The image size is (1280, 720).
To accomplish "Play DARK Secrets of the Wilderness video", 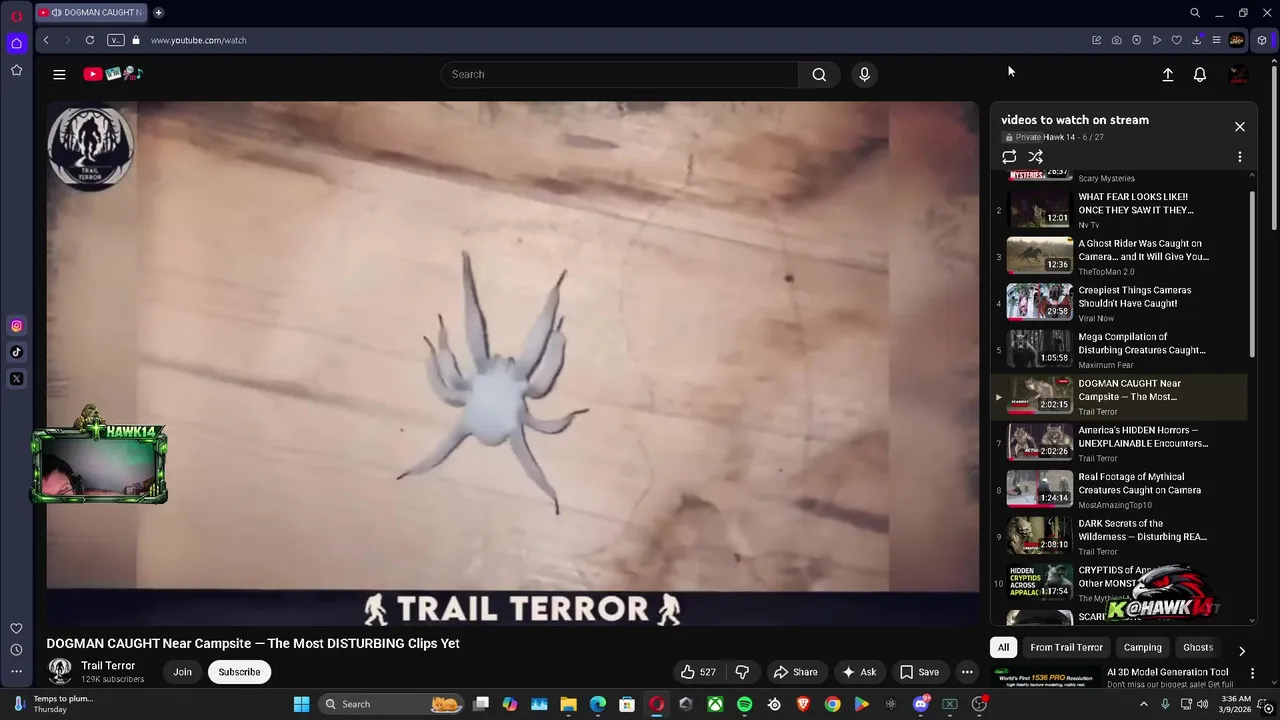I will click(x=1120, y=537).
